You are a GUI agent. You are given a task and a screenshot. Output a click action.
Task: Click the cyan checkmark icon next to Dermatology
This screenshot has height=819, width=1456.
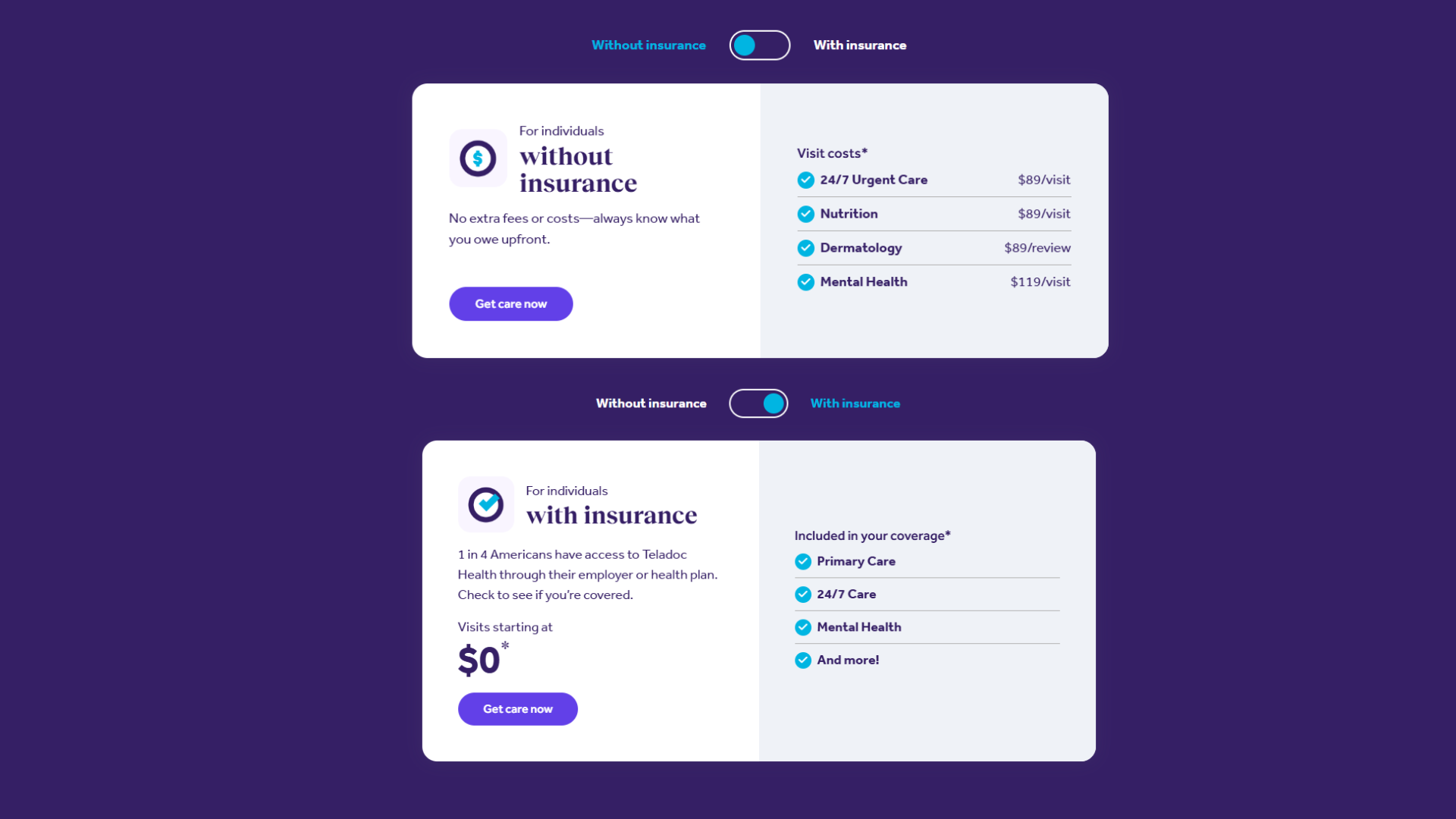pyautogui.click(x=805, y=247)
